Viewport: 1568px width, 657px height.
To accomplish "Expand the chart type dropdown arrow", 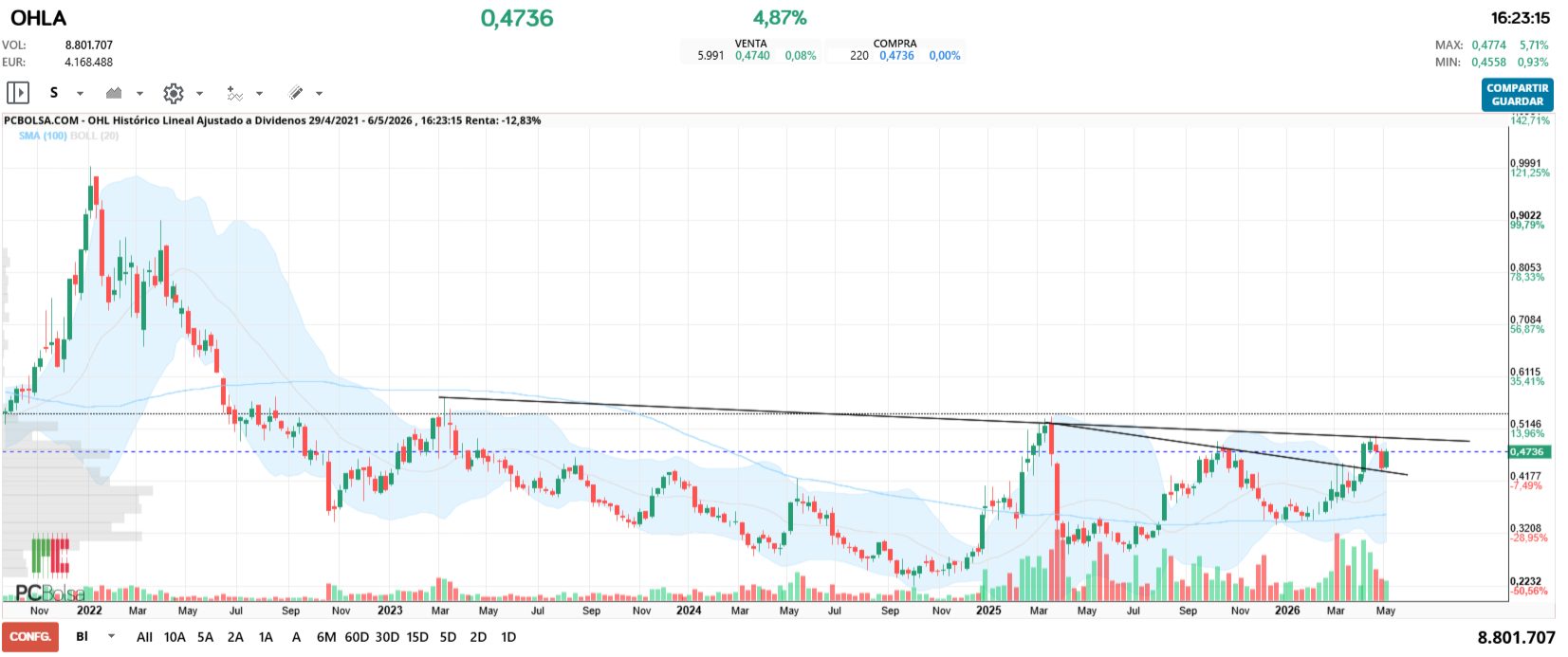I will pyautogui.click(x=139, y=94).
